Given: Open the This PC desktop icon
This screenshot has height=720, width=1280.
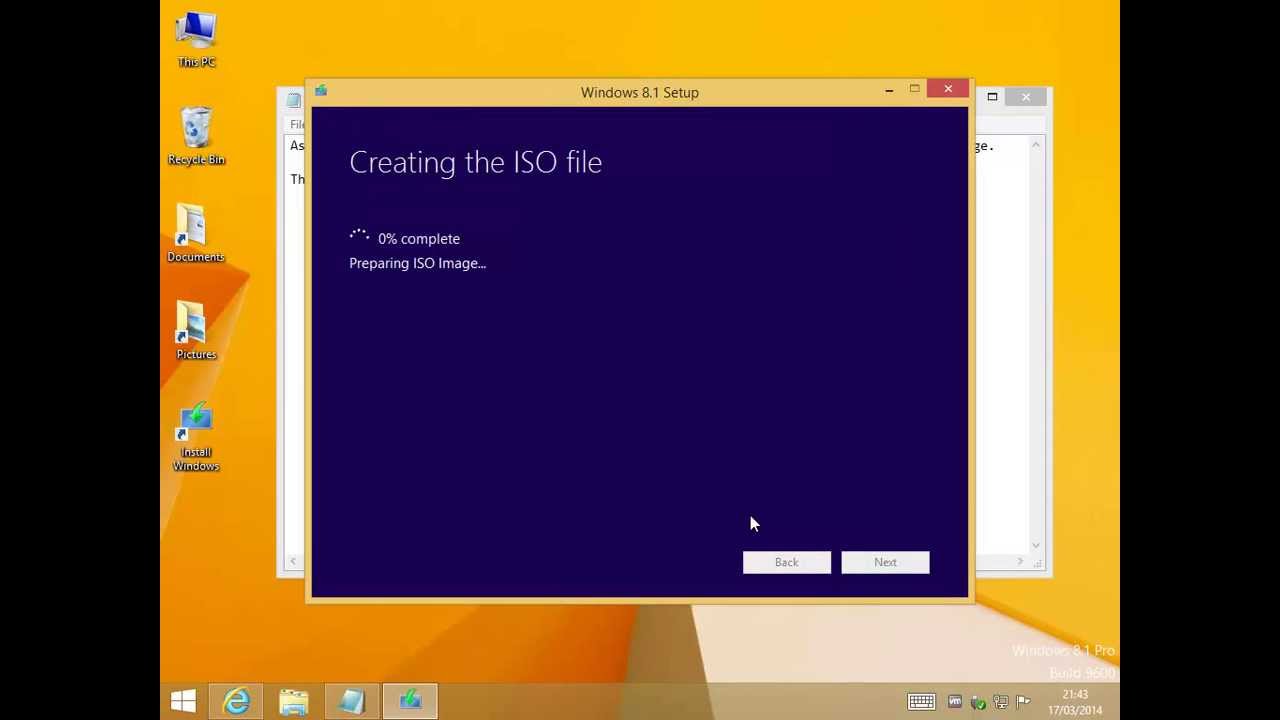Looking at the screenshot, I should coord(196,39).
